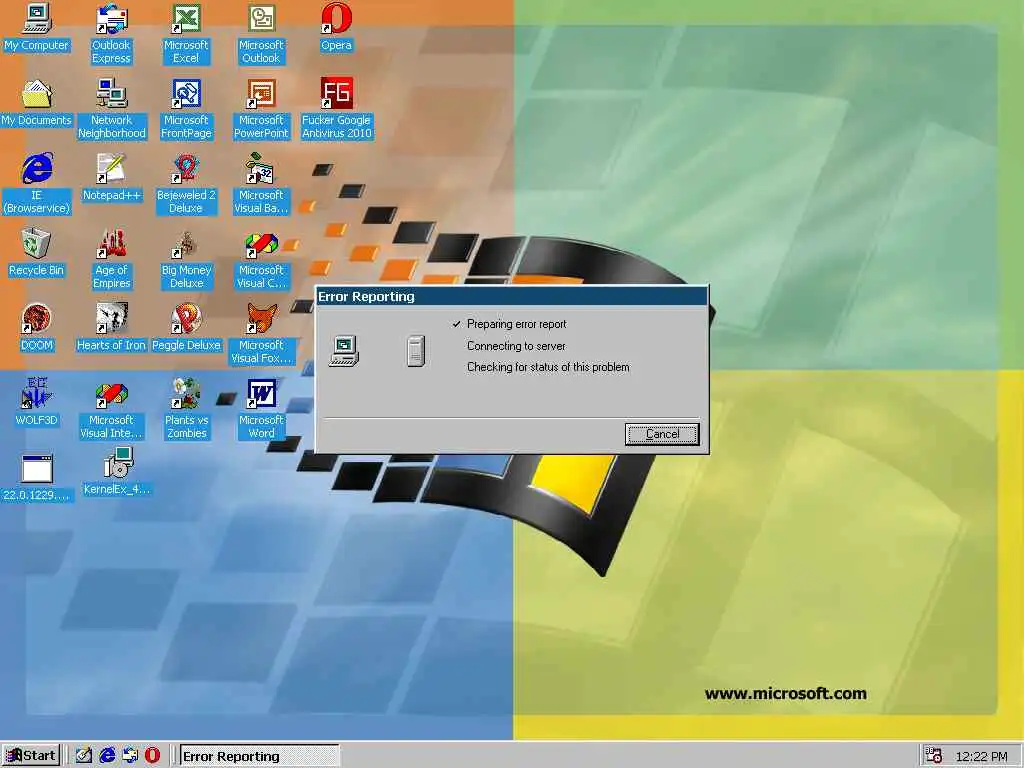
Task: Click 'Preparing error report' text
Action: 517,324
